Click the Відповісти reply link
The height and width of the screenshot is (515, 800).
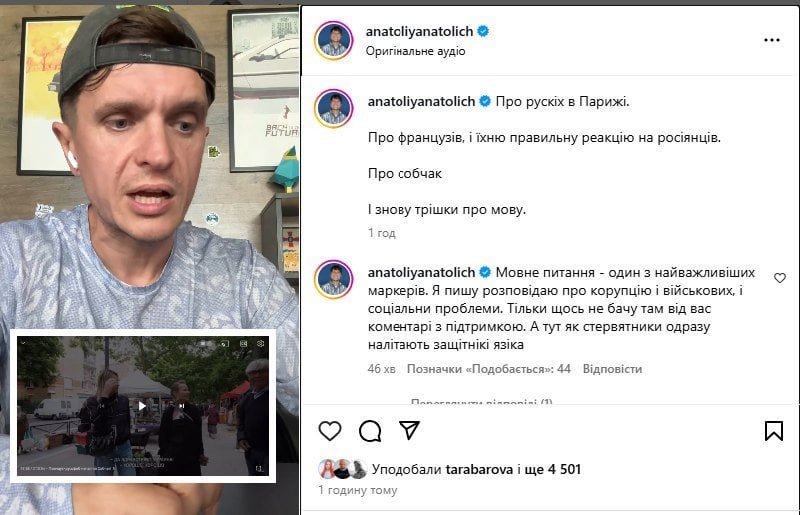(x=612, y=369)
